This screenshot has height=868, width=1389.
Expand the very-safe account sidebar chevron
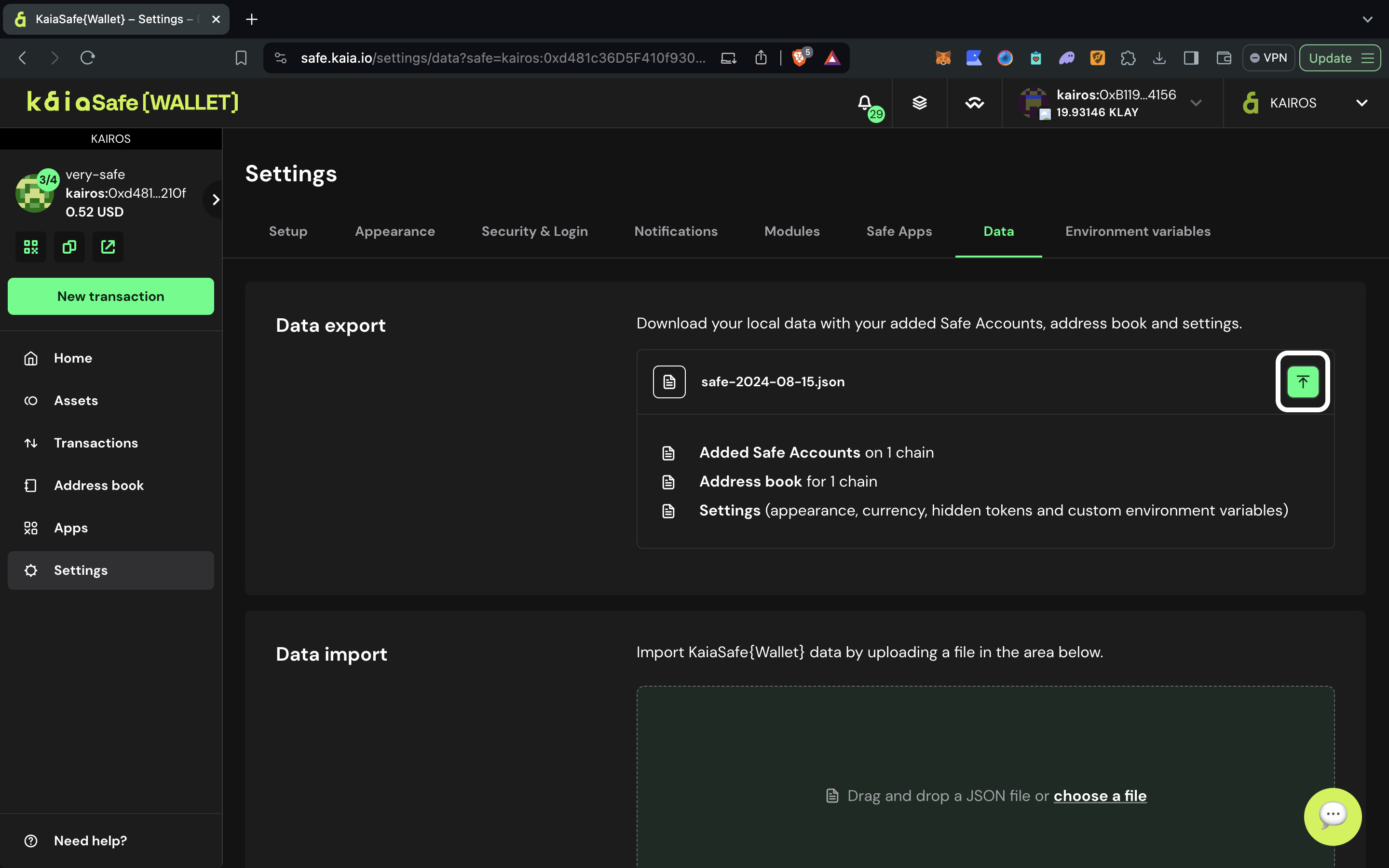216,199
